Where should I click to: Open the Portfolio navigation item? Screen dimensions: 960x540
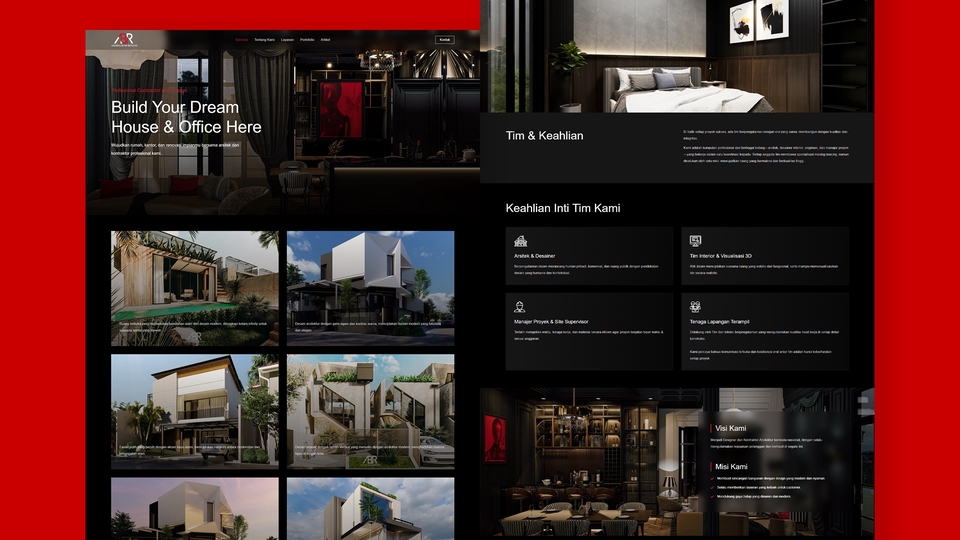coord(307,40)
